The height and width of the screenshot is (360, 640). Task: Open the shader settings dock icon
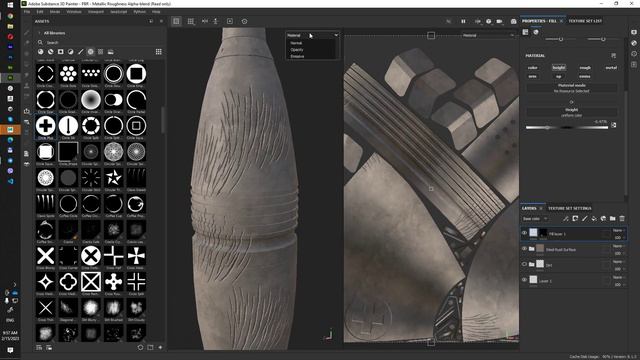(x=634, y=43)
